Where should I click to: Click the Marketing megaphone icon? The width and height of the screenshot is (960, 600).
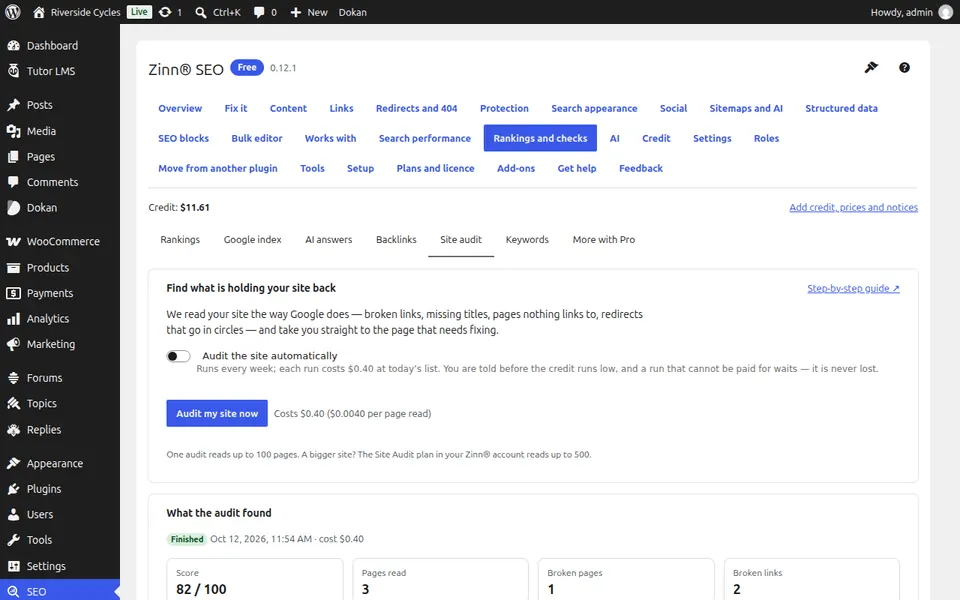point(13,344)
